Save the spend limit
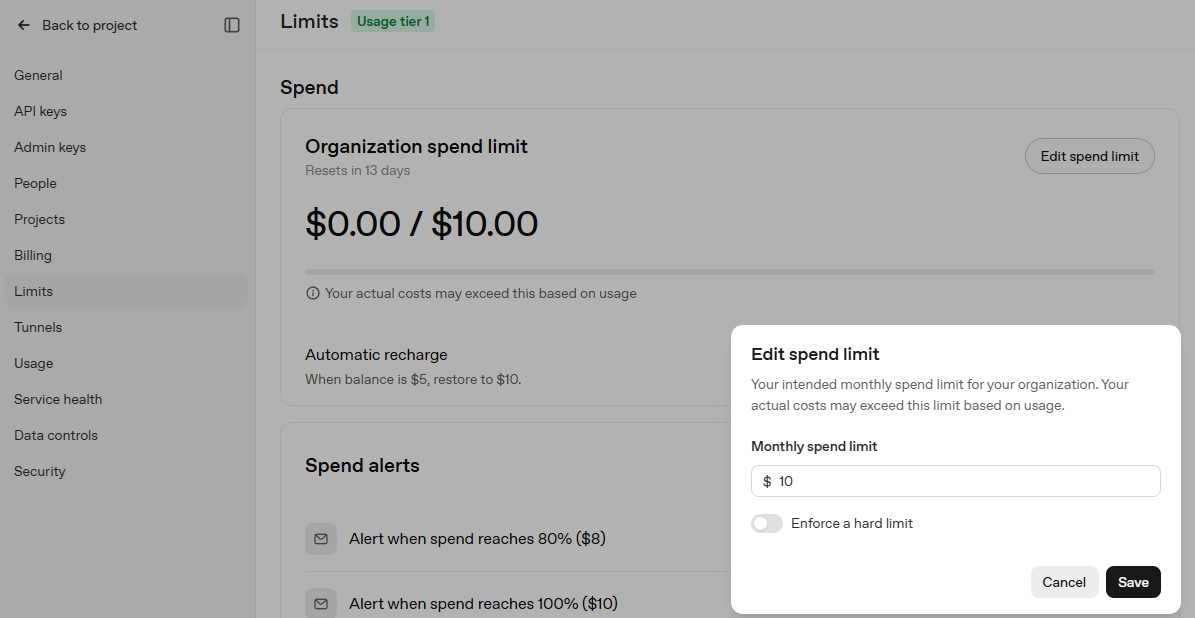1195x618 pixels. (1133, 582)
